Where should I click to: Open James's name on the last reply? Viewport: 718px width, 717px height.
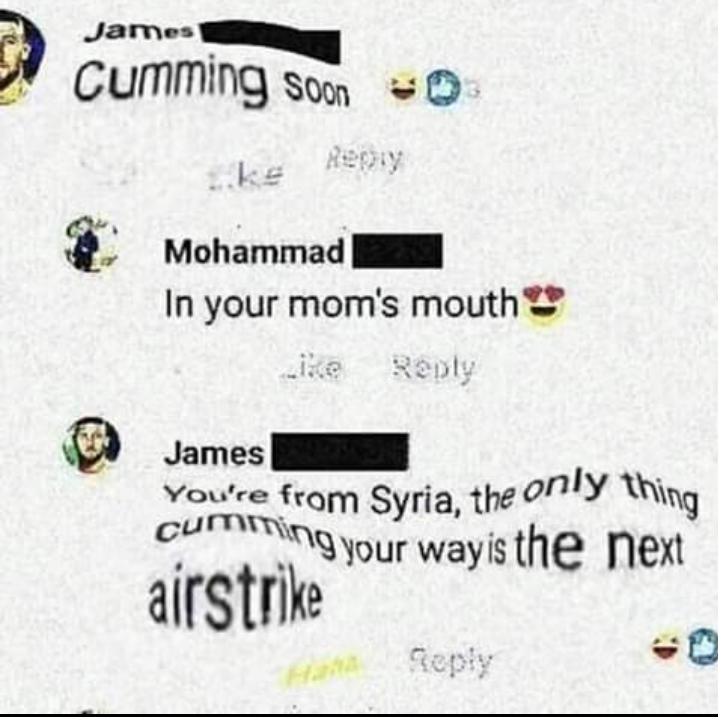pos(214,453)
